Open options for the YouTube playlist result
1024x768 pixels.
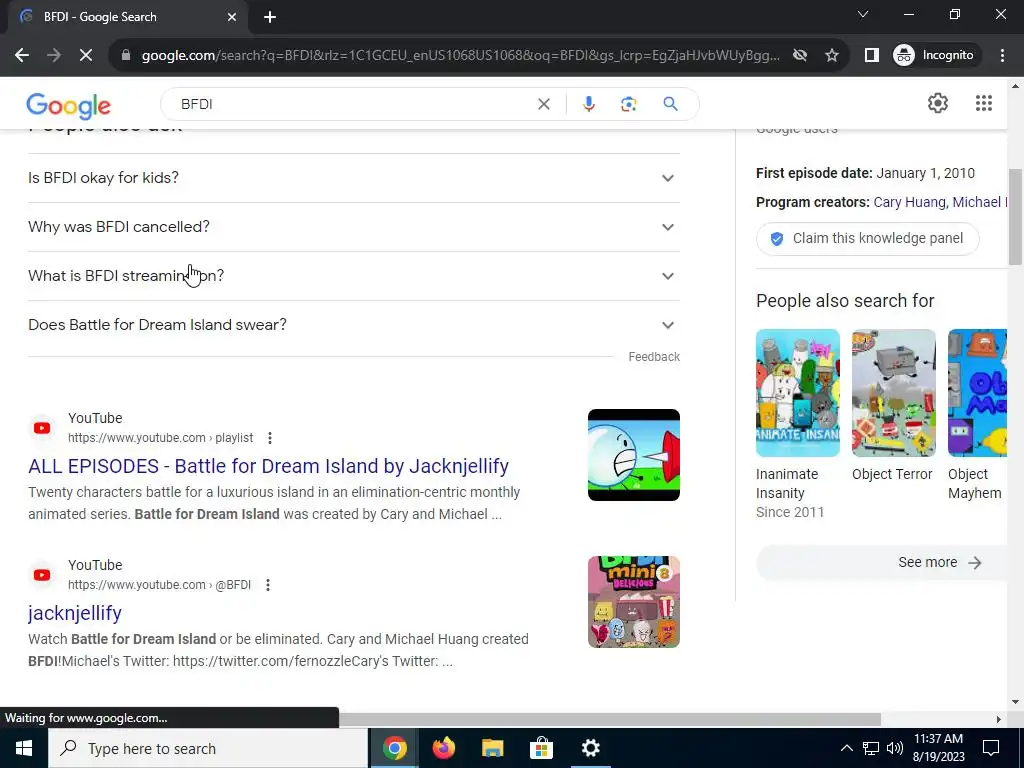270,438
